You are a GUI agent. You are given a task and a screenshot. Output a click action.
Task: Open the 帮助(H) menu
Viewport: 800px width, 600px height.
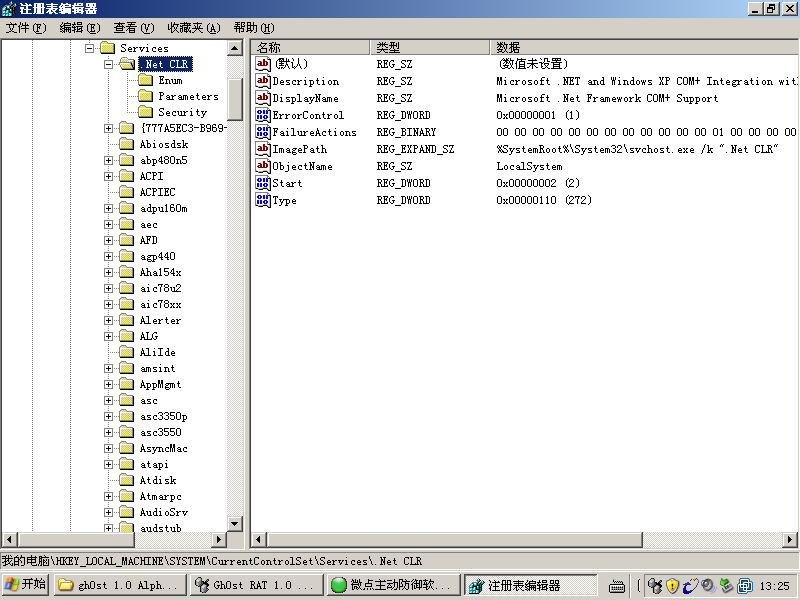pyautogui.click(x=254, y=28)
